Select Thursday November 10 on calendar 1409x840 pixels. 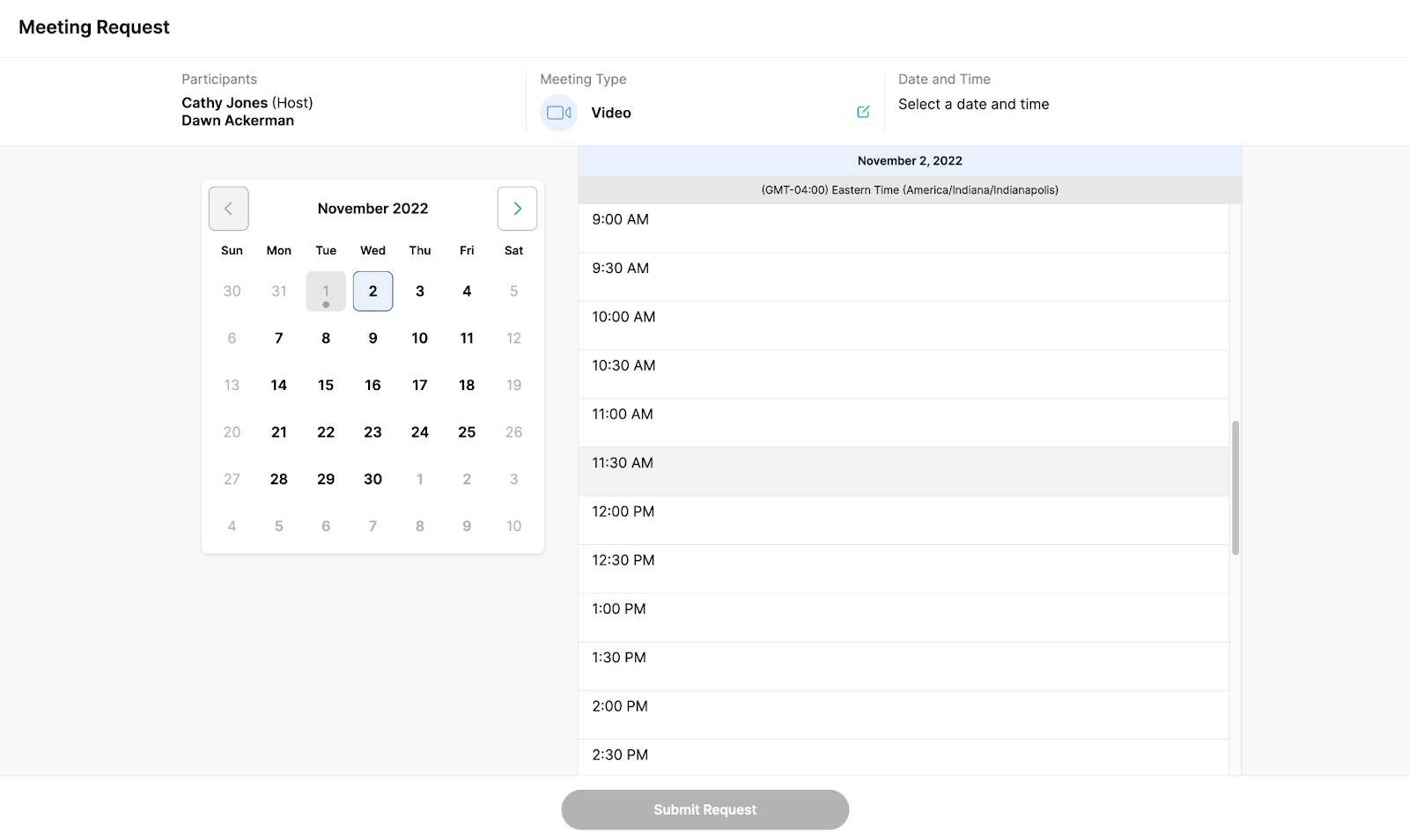(419, 338)
